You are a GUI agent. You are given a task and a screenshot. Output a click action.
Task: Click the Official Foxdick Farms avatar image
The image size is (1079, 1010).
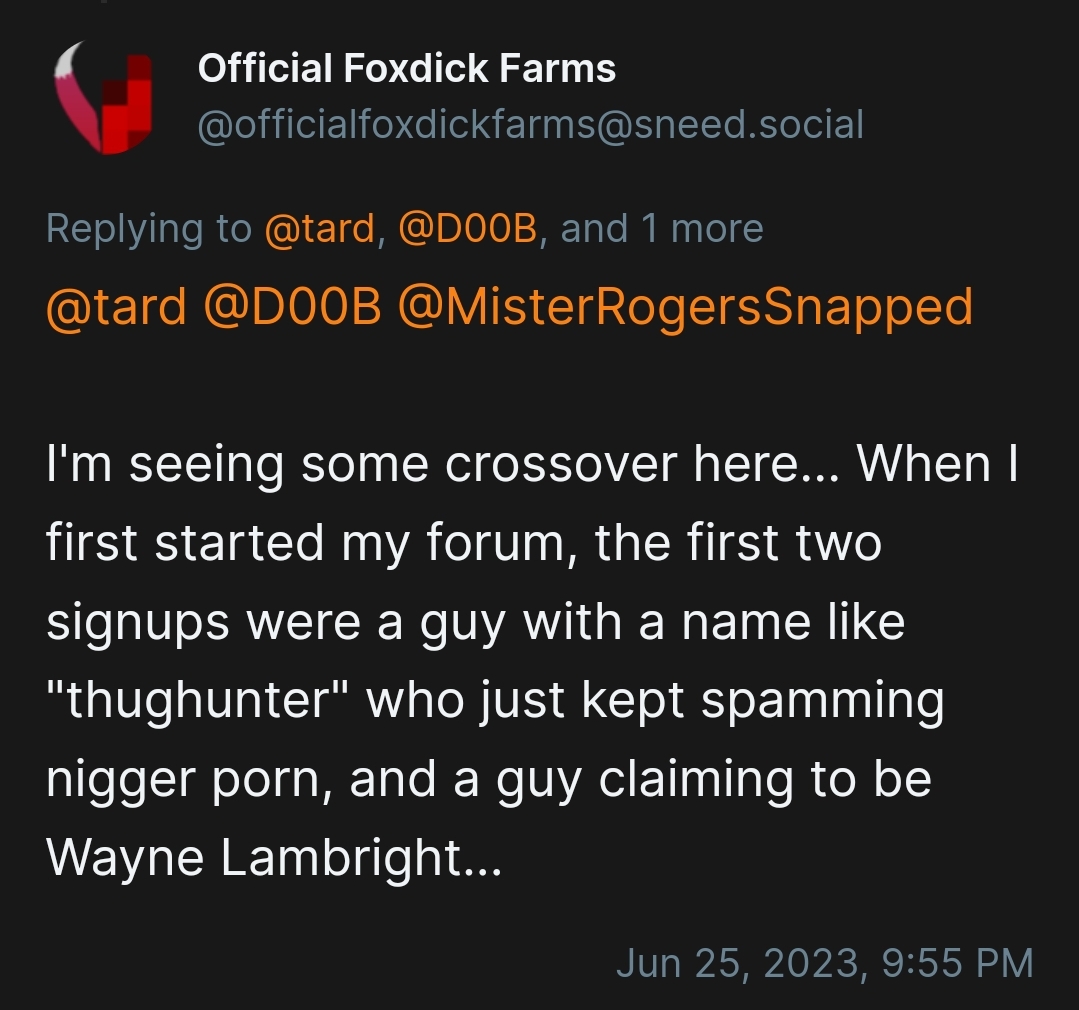pos(104,97)
